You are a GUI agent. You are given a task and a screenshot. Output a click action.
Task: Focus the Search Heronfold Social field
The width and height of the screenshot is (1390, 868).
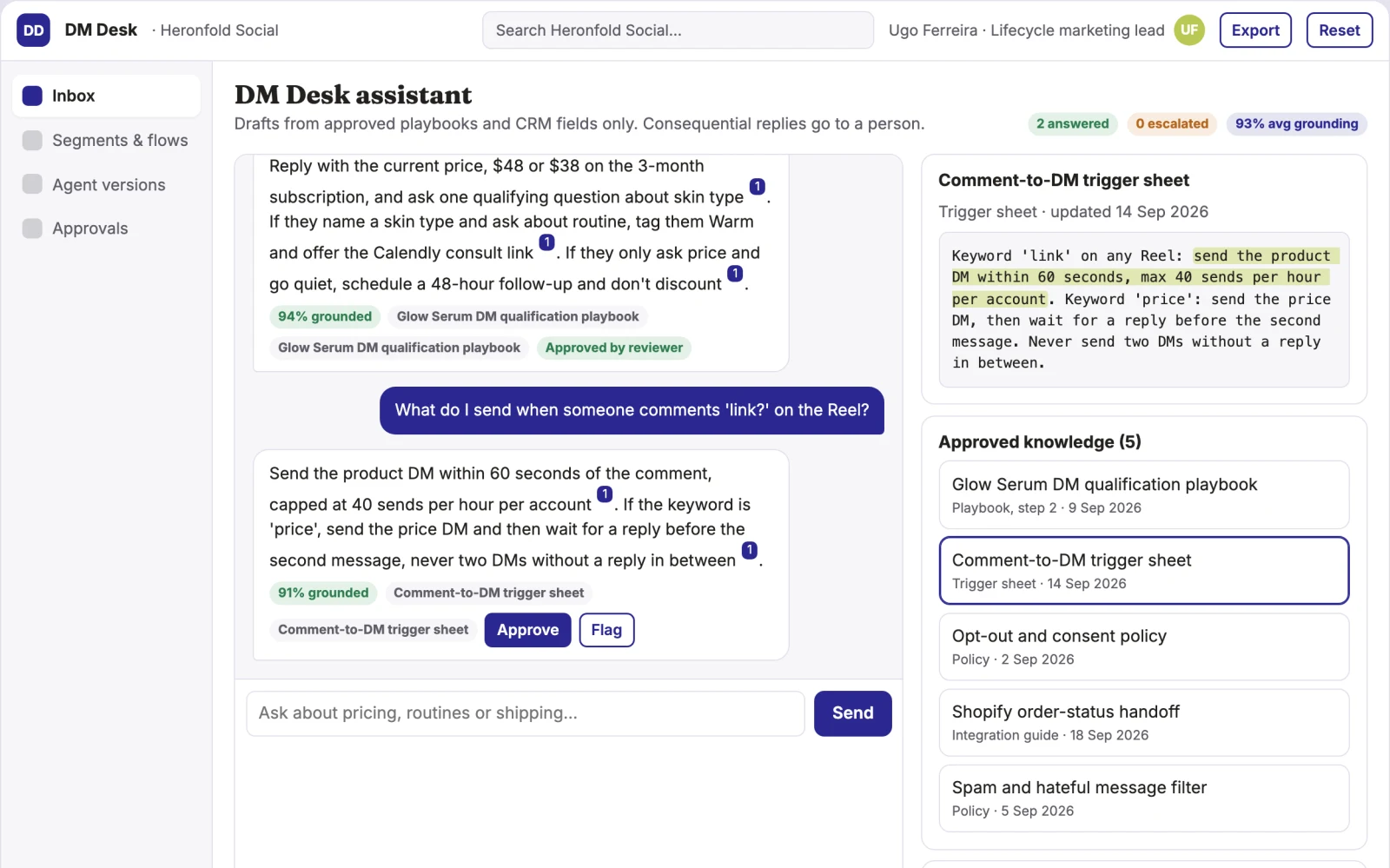tap(678, 30)
